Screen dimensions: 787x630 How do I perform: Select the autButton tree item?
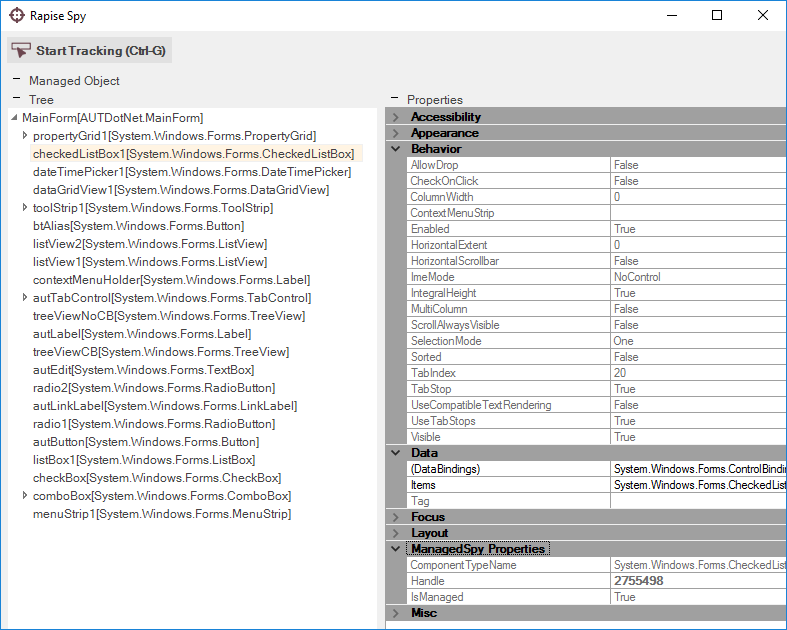tap(146, 442)
